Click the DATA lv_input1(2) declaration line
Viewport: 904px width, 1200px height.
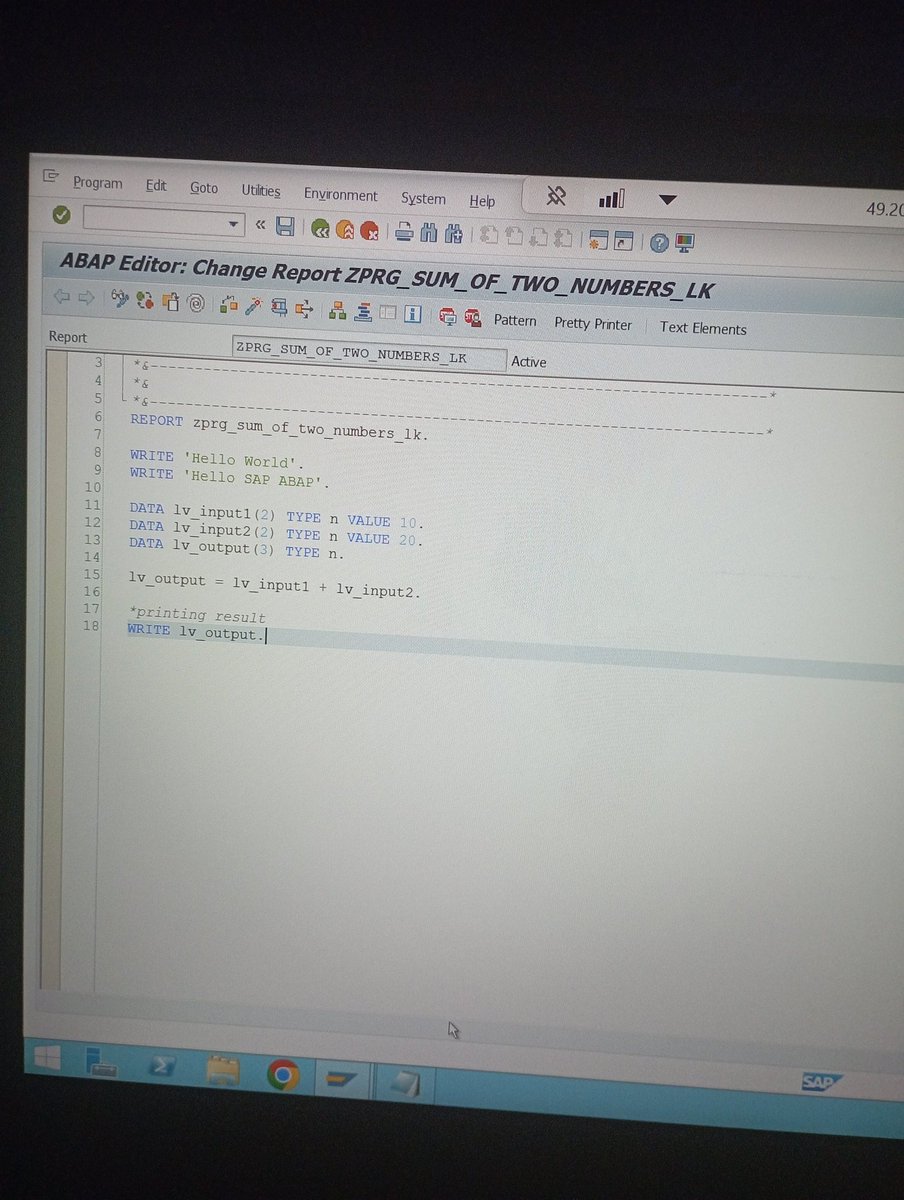click(277, 516)
